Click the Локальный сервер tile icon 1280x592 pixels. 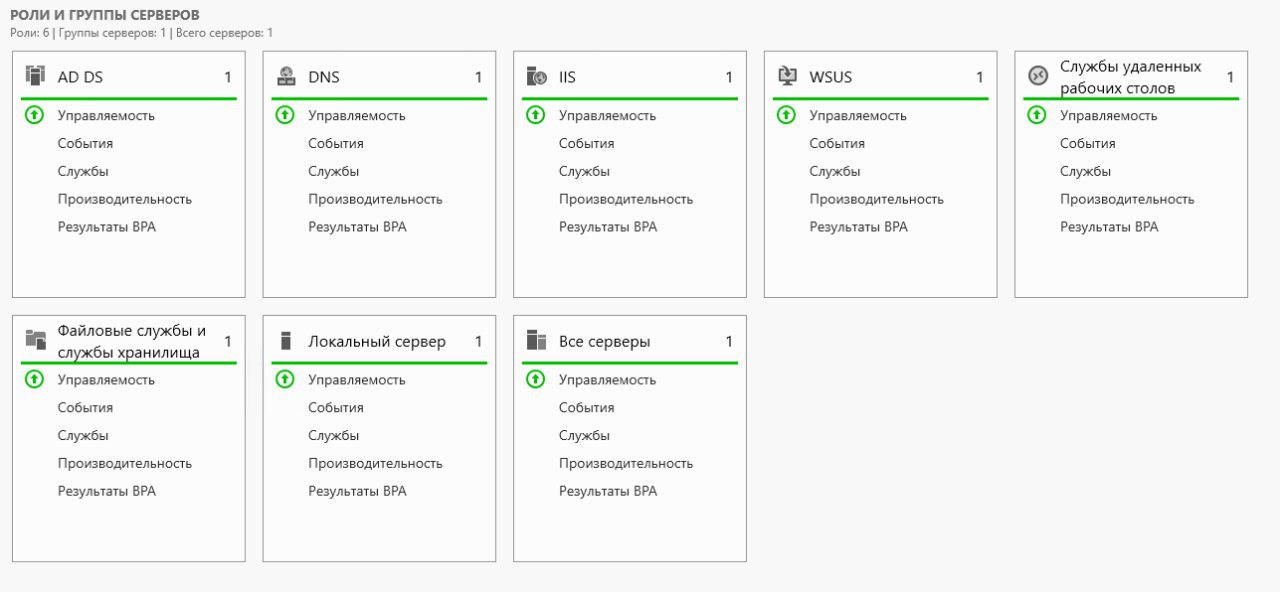tap(286, 340)
